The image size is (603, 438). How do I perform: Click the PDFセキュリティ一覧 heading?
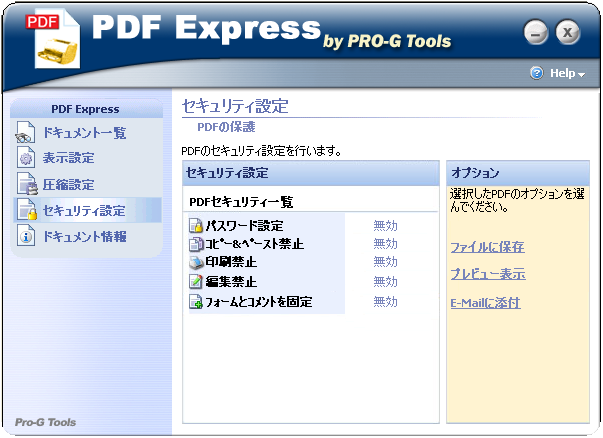tap(241, 202)
